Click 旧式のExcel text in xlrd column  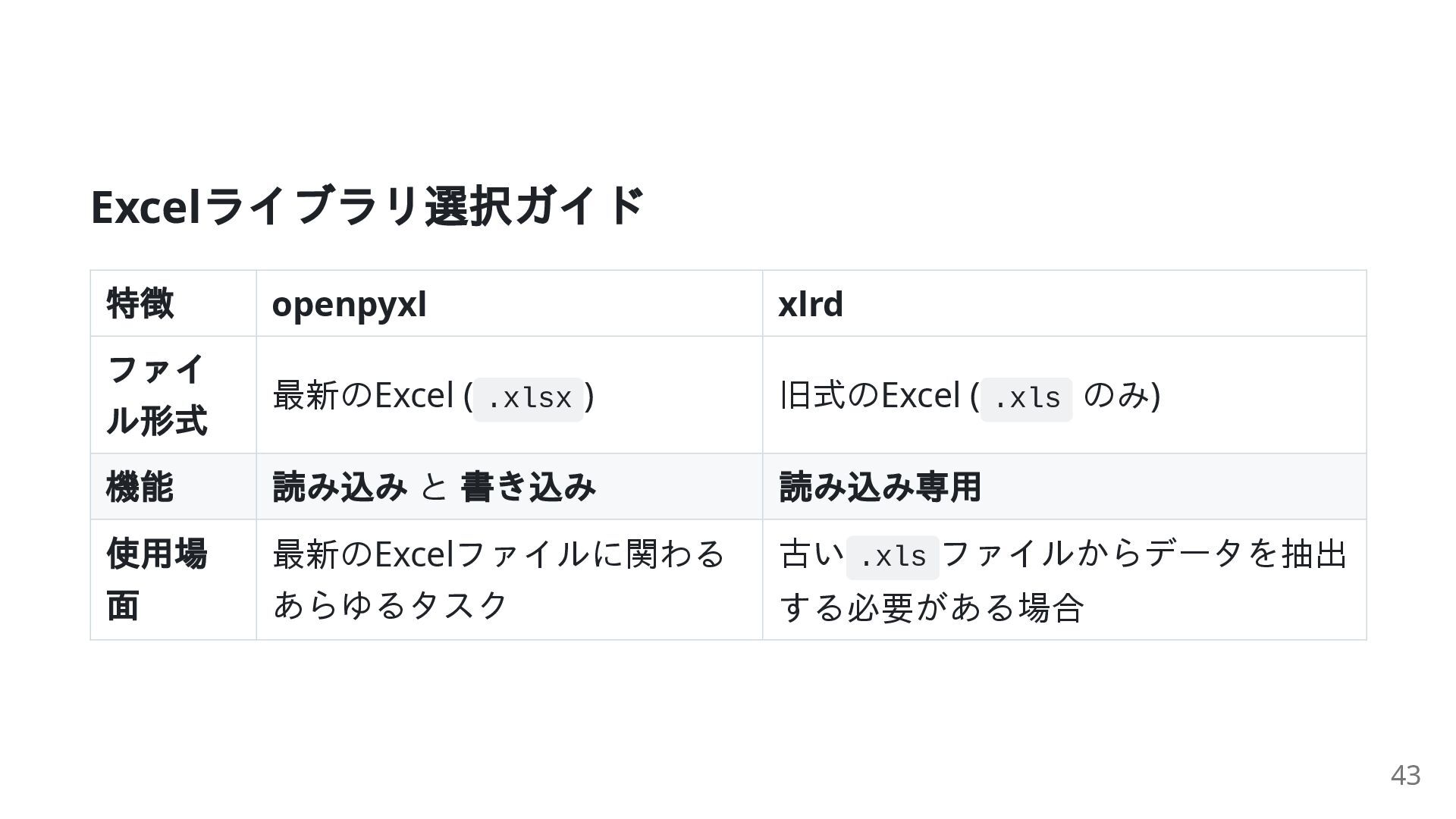(x=869, y=395)
